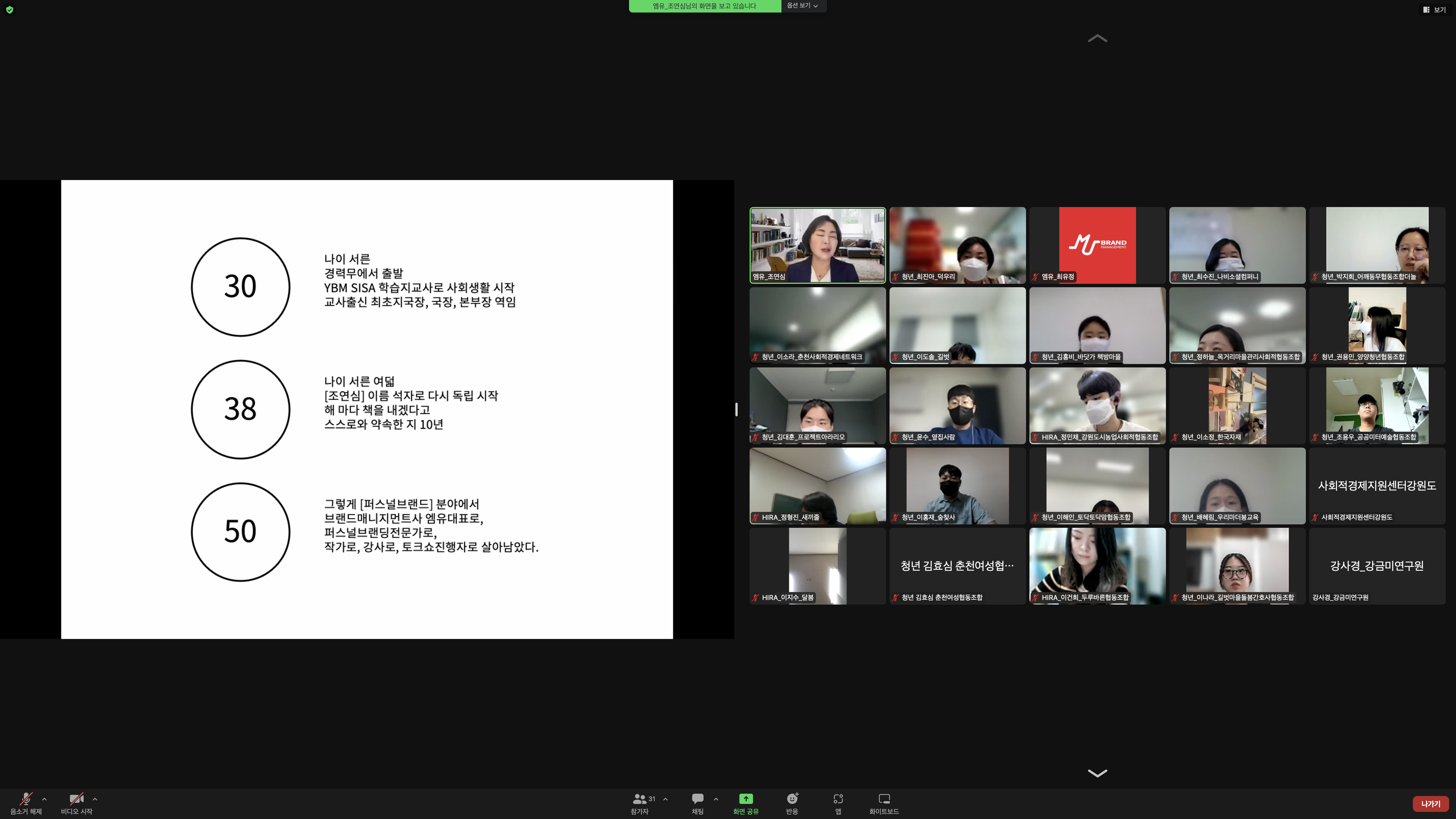
Task: Go to next gallery page down arrow
Action: coord(1097,773)
